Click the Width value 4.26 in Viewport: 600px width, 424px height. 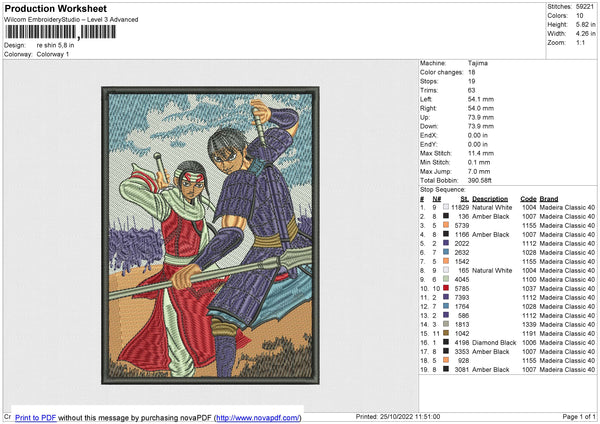tap(586, 34)
